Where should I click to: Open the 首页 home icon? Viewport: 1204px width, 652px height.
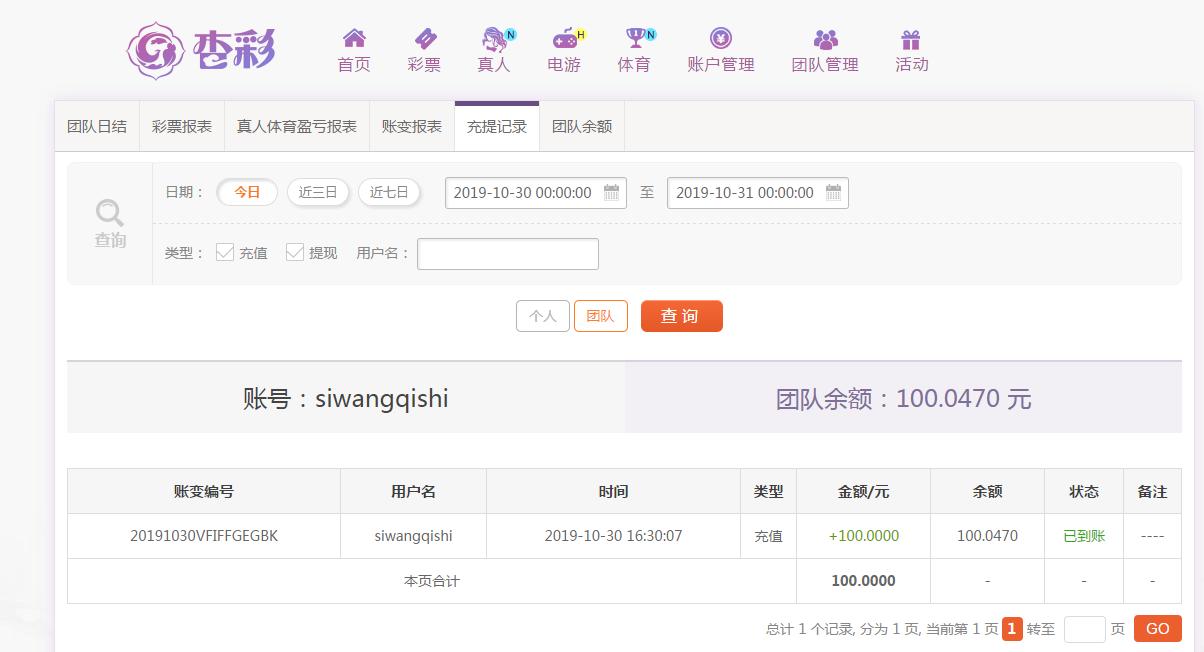pos(354,38)
